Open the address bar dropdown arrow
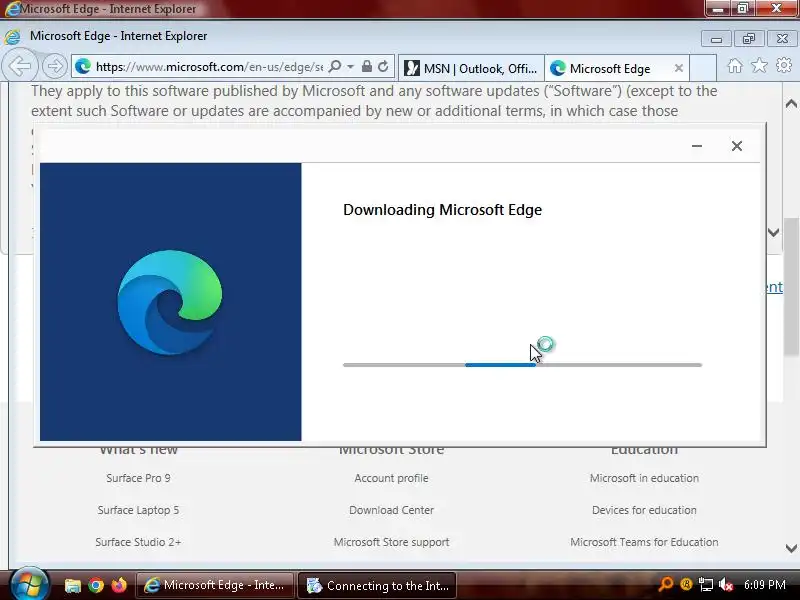Viewport: 800px width, 600px height. tap(351, 67)
